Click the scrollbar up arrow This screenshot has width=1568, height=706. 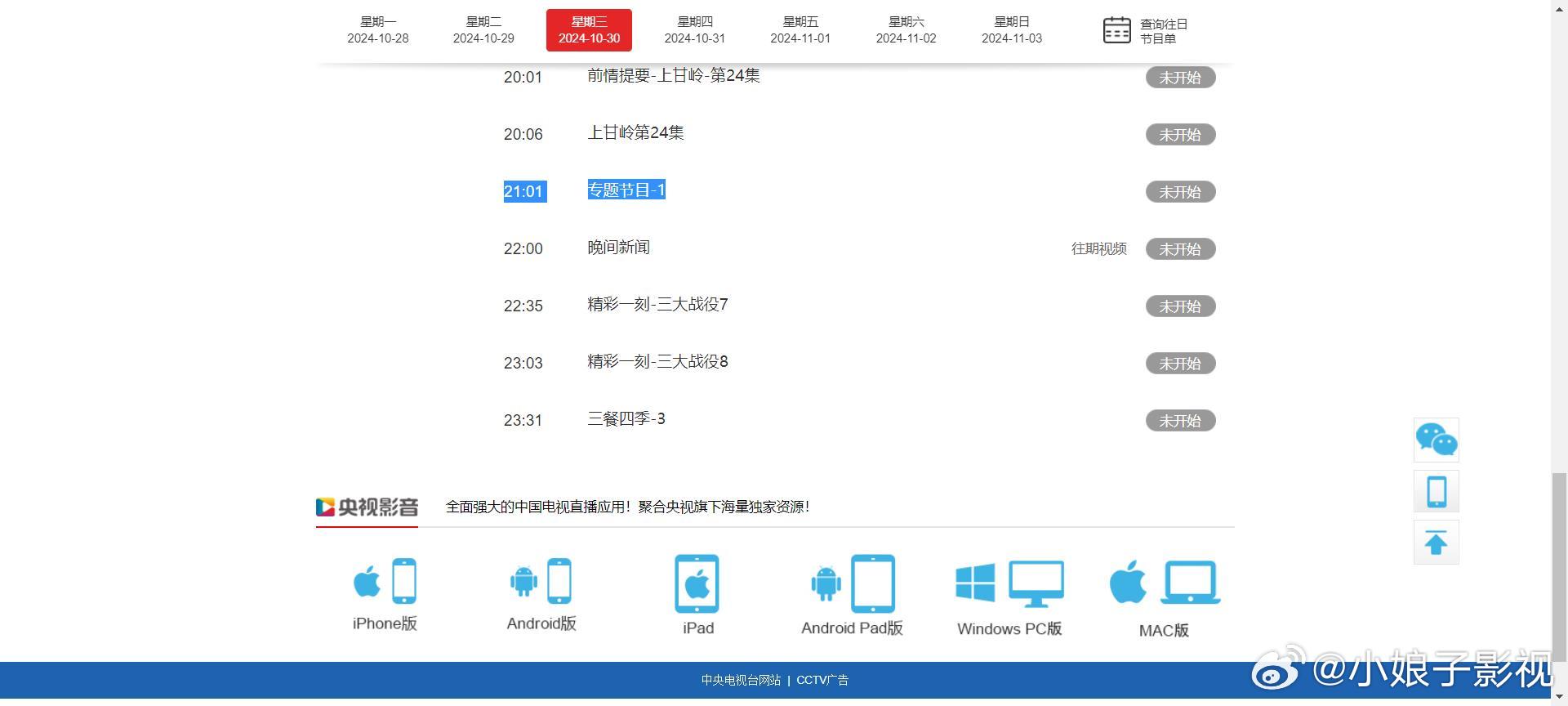1560,7
